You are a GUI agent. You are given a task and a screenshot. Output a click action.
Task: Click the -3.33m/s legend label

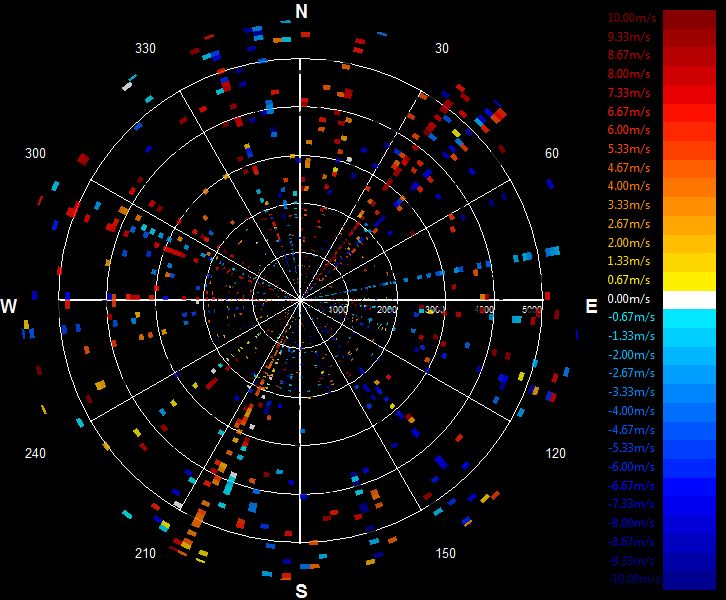coord(632,392)
